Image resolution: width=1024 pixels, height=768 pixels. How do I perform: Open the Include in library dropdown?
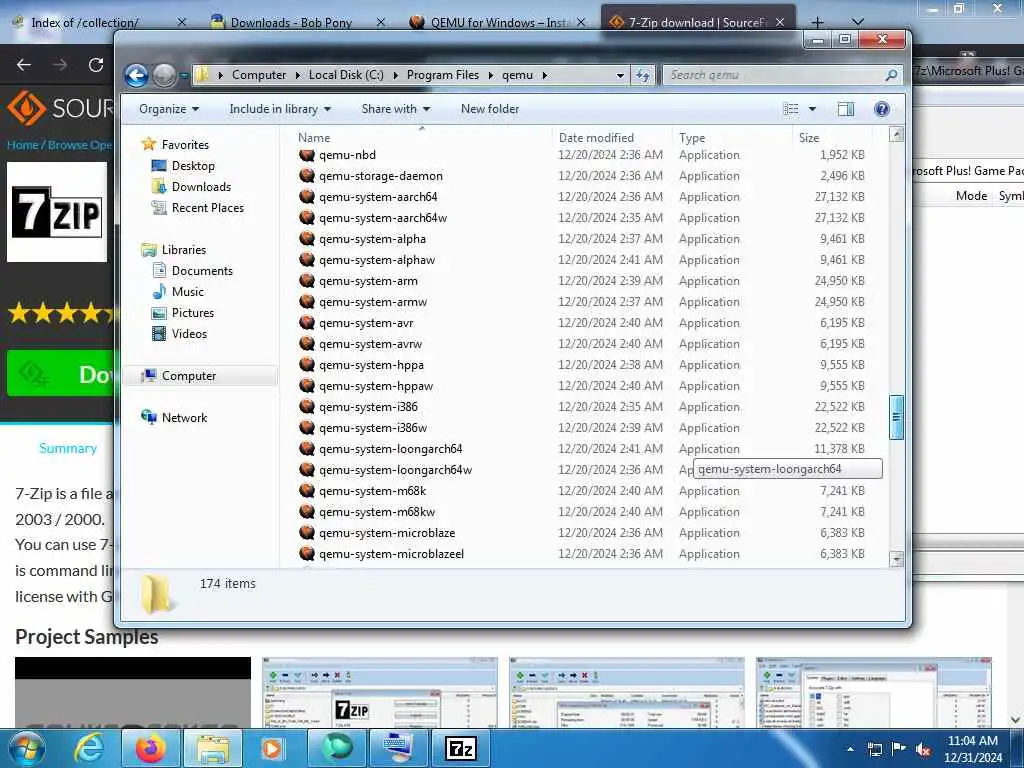(x=280, y=109)
